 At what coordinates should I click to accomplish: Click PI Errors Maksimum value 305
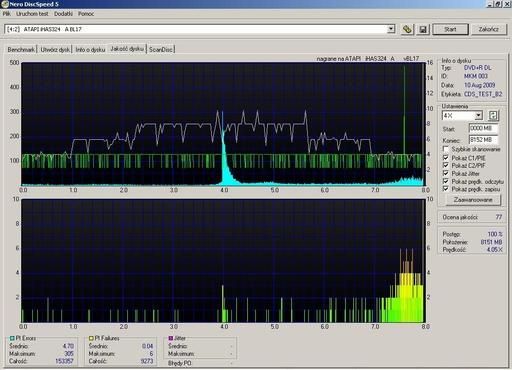[69, 353]
